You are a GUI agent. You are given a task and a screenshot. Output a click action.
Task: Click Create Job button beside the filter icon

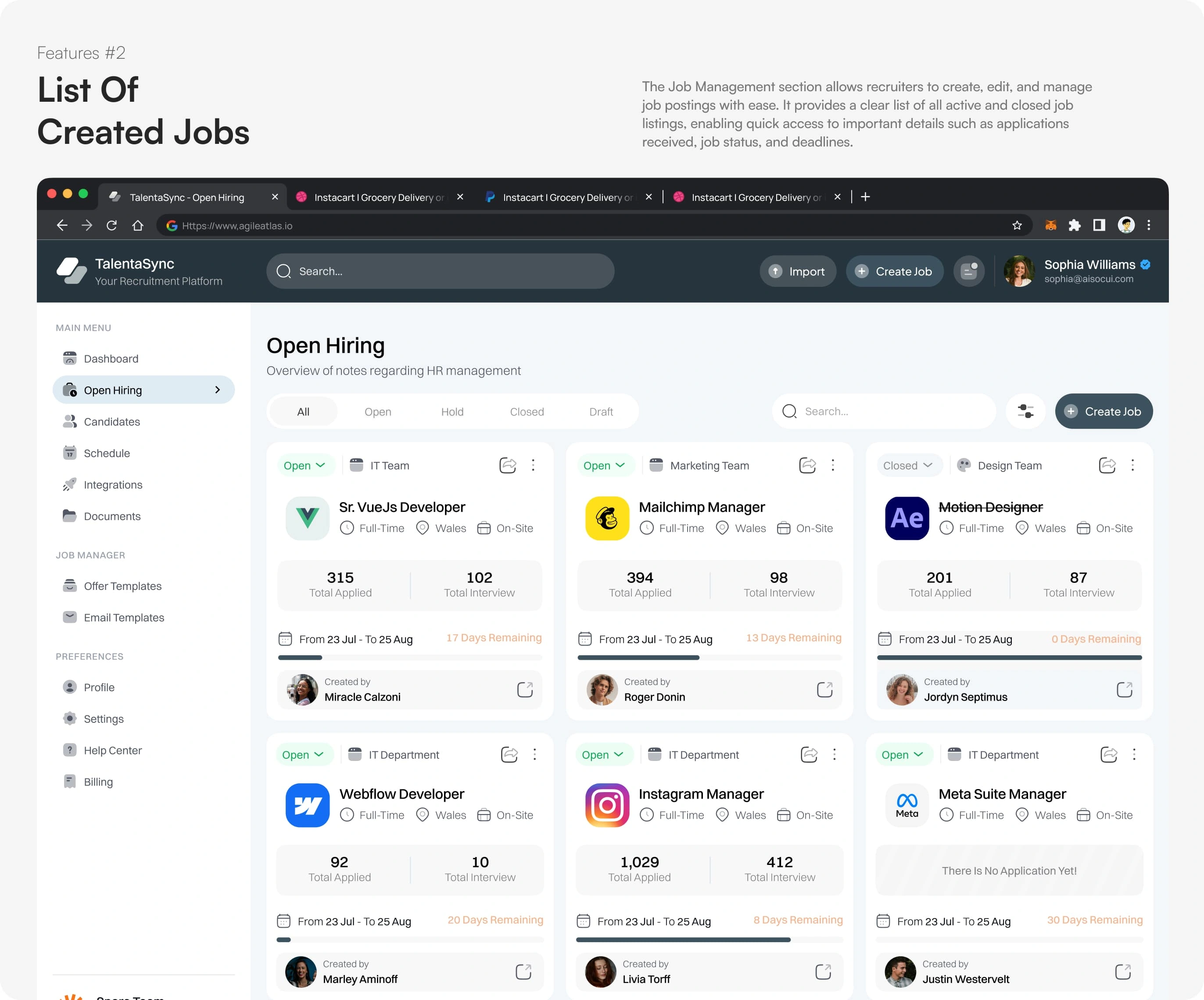click(x=1104, y=411)
